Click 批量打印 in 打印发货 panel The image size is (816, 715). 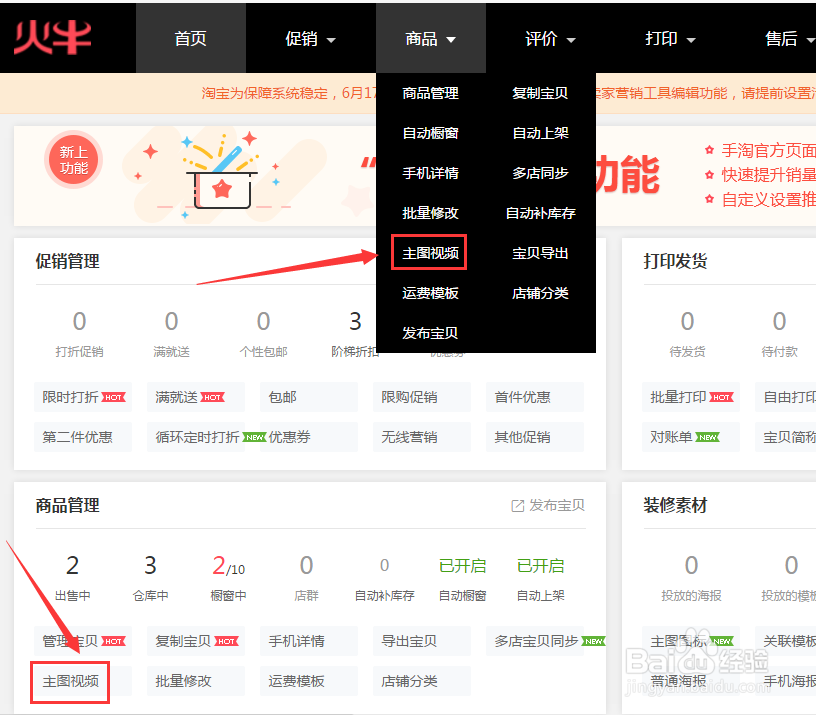pyautogui.click(x=691, y=397)
